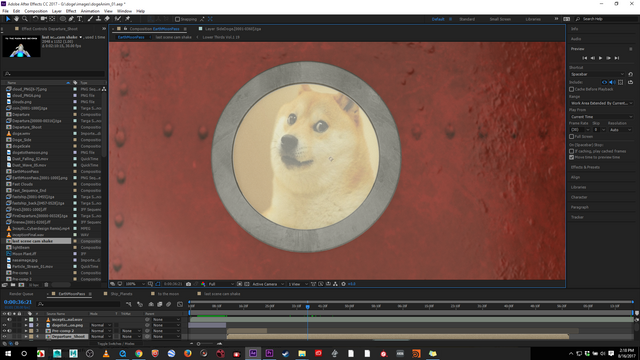640x360 pixels.
Task: Select the Eraser tool
Action: pos(107,19)
